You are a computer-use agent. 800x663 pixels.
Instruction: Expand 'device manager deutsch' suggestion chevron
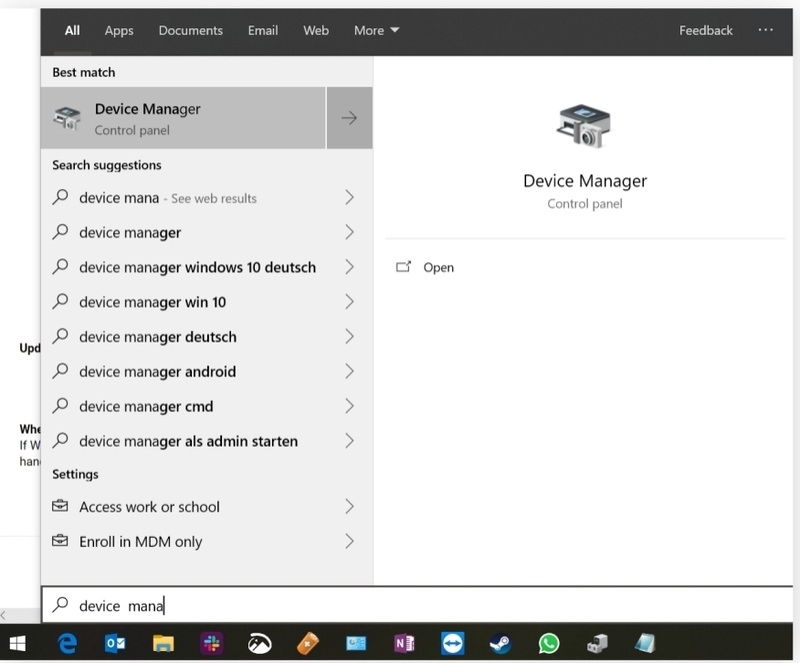[349, 336]
